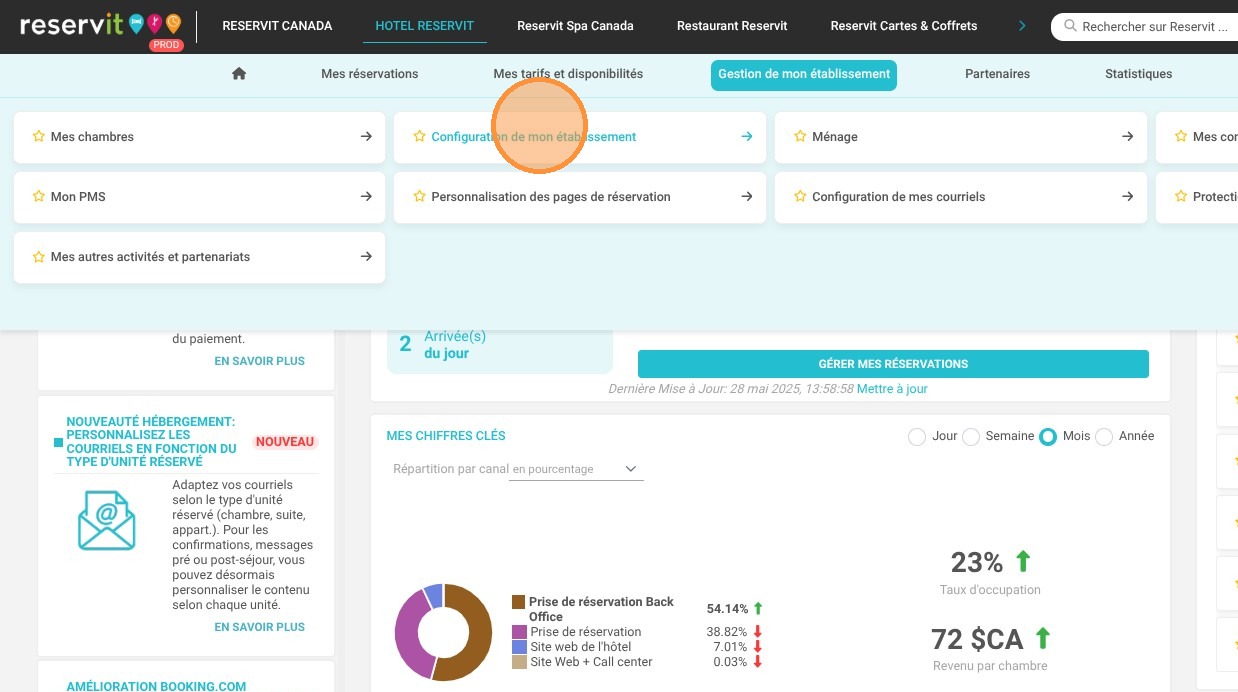Click the green arrow beside 23% occupancy
The height and width of the screenshot is (692, 1238).
1022,561
